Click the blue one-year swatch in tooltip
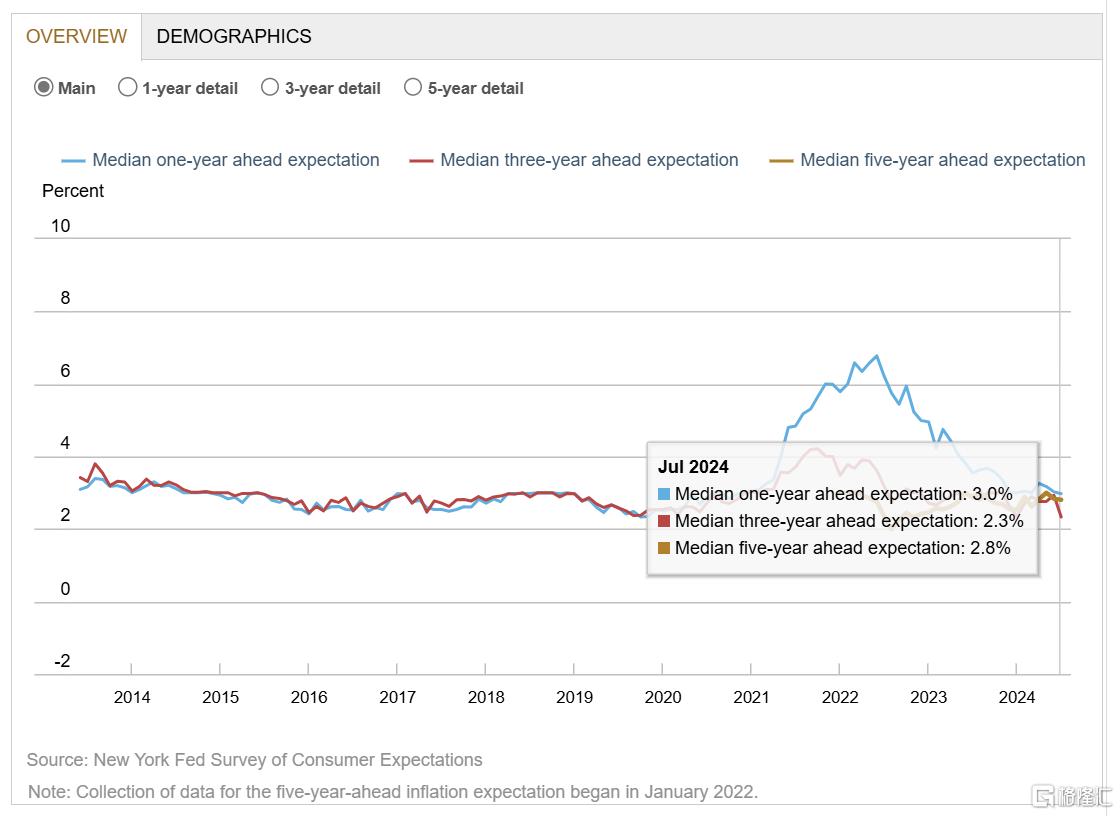1120x816 pixels. [x=664, y=494]
